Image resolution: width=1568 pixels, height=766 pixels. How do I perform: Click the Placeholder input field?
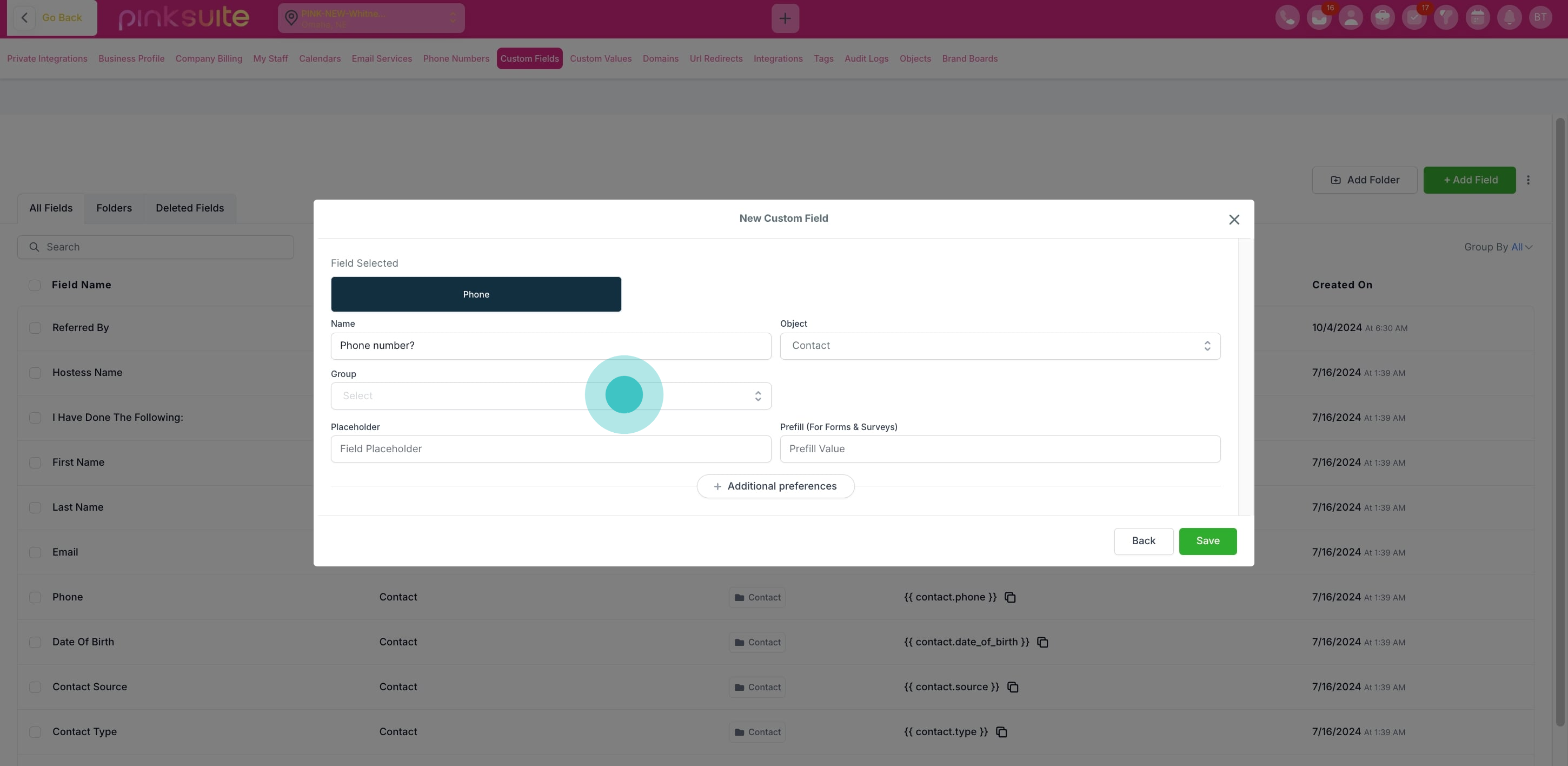(550, 449)
